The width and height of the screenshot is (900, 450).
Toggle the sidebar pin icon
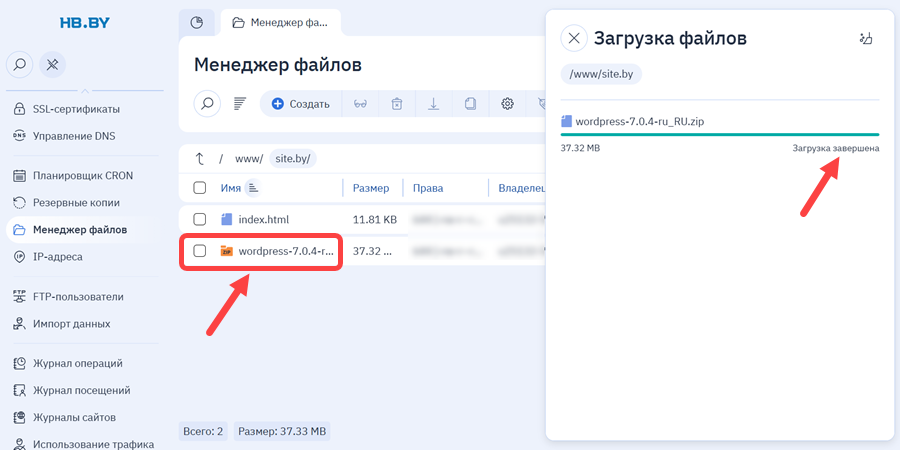coord(52,65)
